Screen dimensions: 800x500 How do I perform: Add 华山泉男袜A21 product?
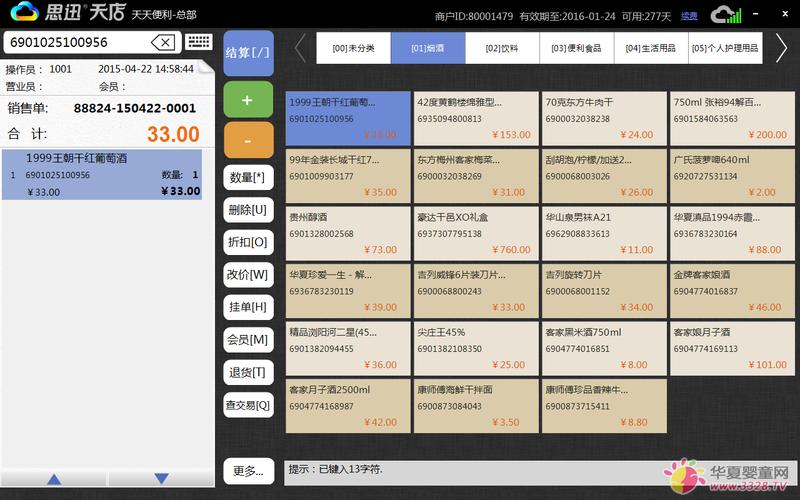(x=604, y=234)
